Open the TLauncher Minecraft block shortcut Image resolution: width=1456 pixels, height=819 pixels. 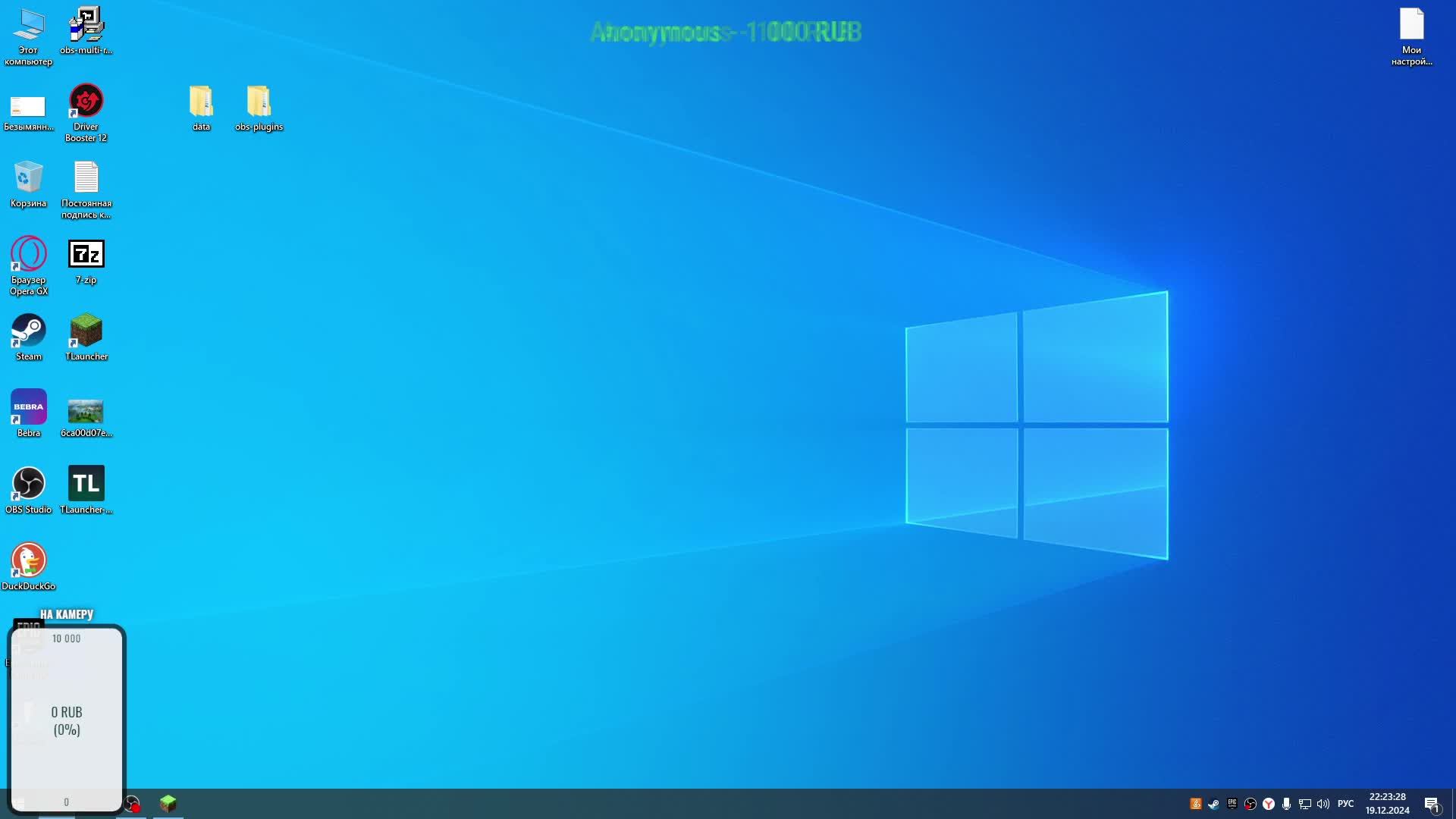86,331
